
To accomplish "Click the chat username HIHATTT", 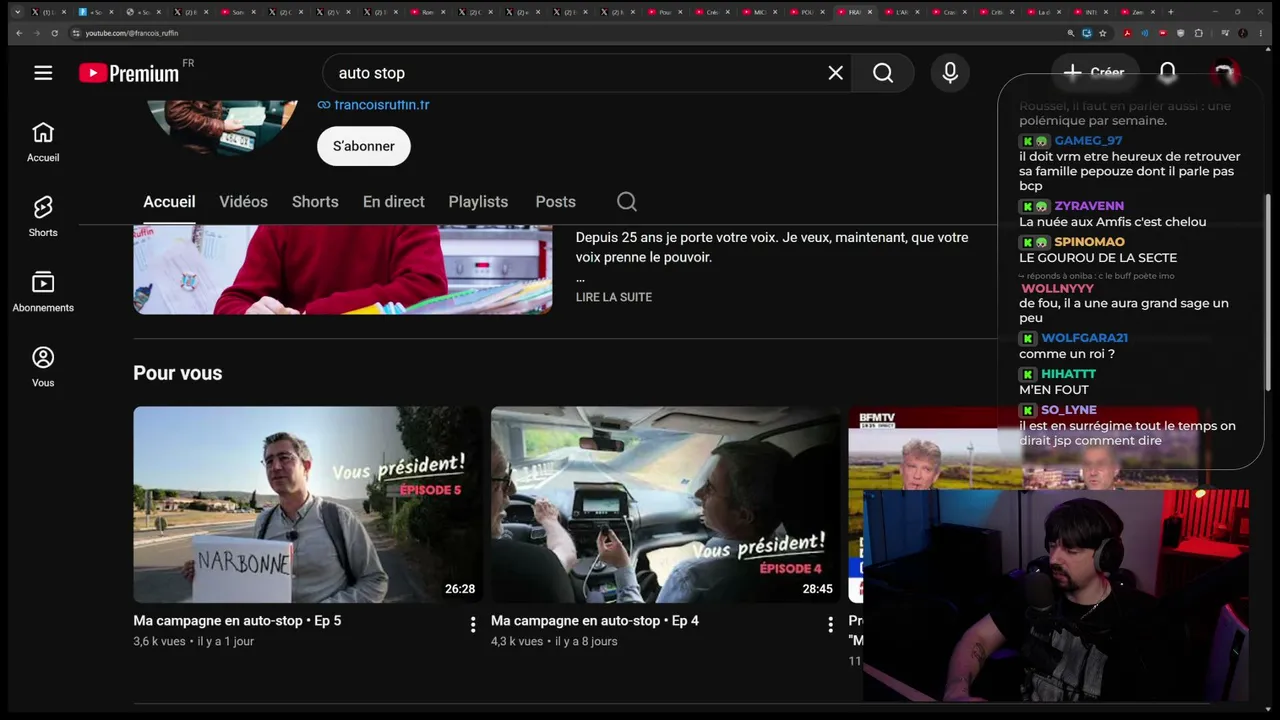I will [x=1068, y=374].
